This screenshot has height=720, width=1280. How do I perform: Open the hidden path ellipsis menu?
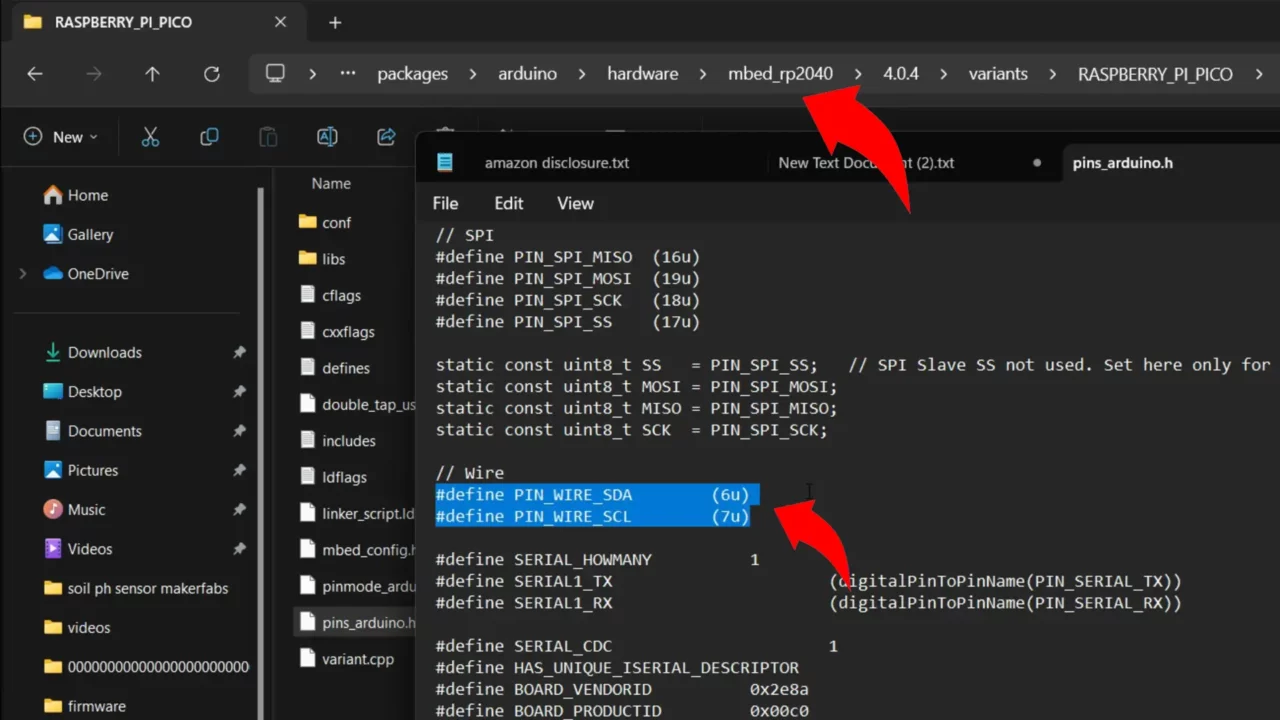click(348, 74)
